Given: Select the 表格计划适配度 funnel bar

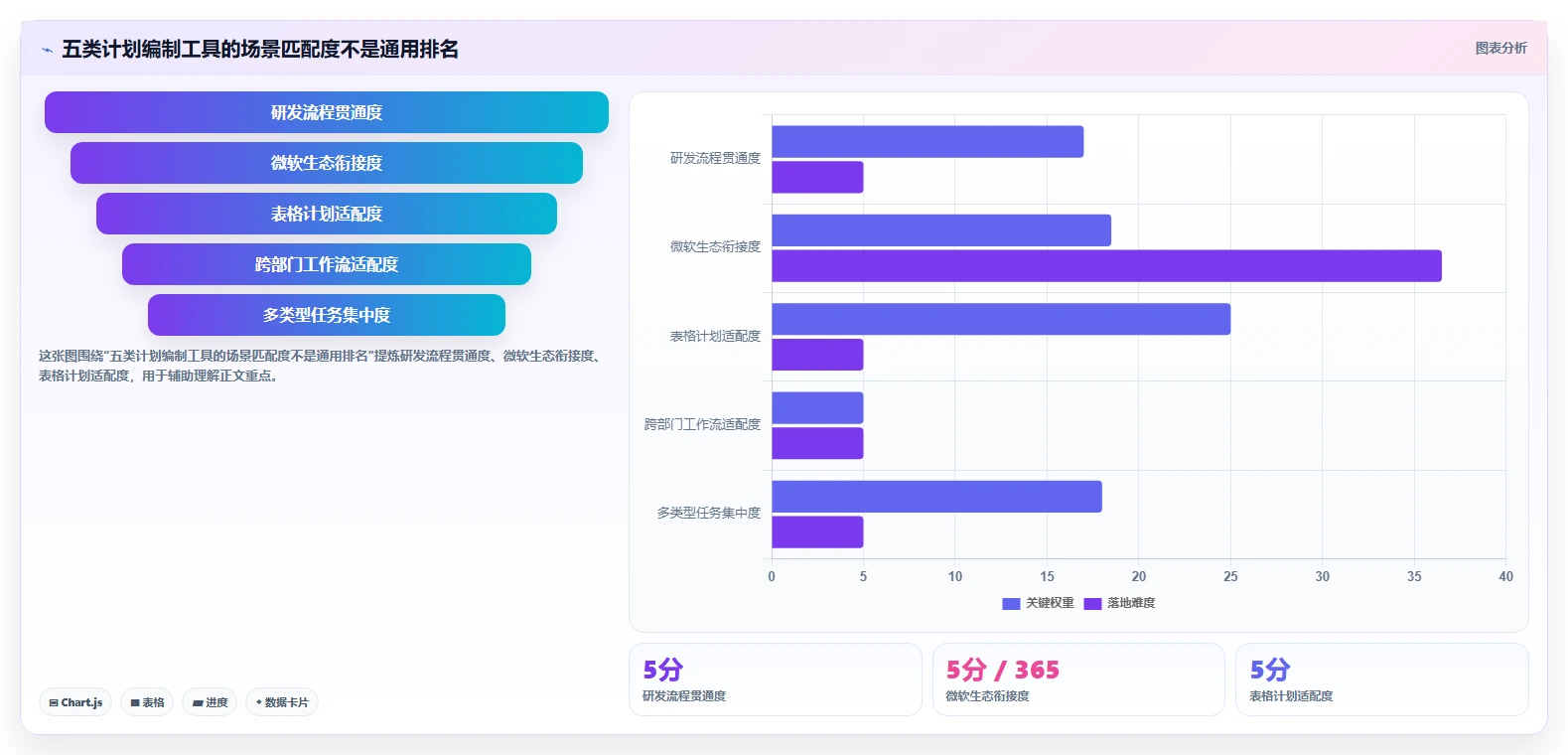Looking at the screenshot, I should [x=327, y=214].
